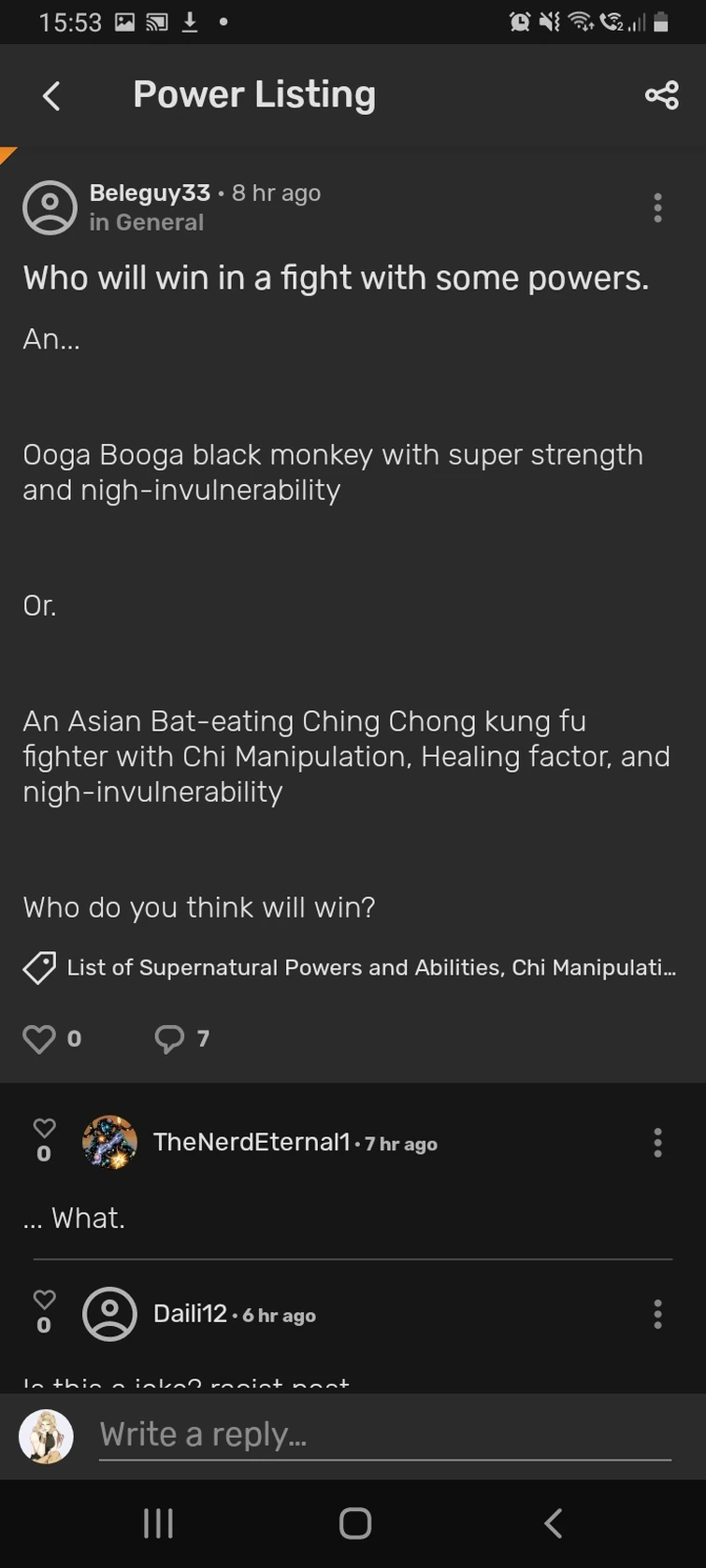706x1568 pixels.
Task: Open Beleguy33's user profile name
Action: [150, 192]
